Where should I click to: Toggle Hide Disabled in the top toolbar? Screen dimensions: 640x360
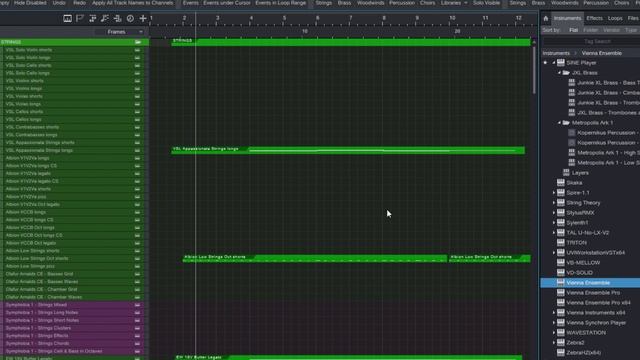(30, 3)
